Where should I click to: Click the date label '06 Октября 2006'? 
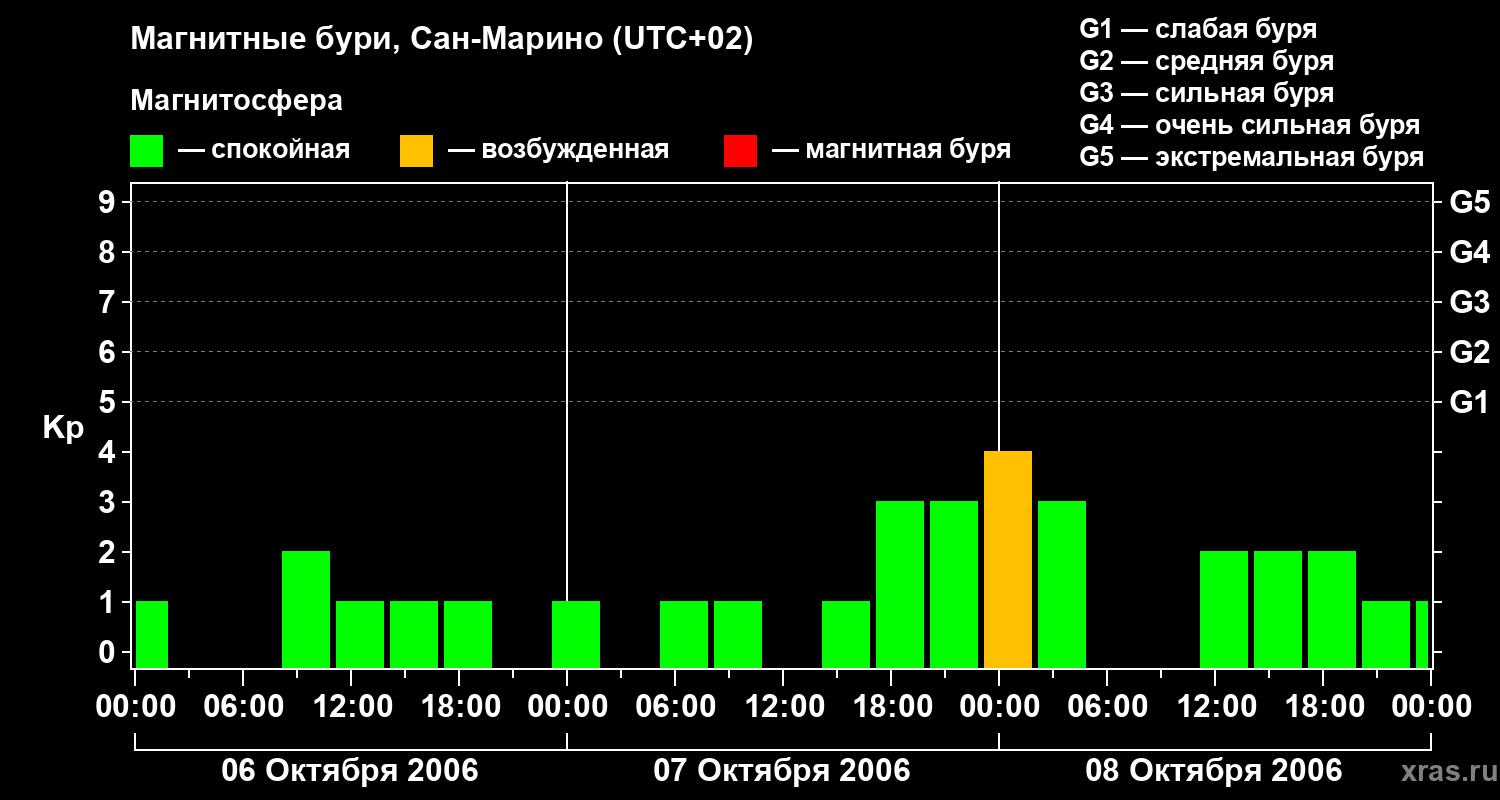(x=350, y=770)
